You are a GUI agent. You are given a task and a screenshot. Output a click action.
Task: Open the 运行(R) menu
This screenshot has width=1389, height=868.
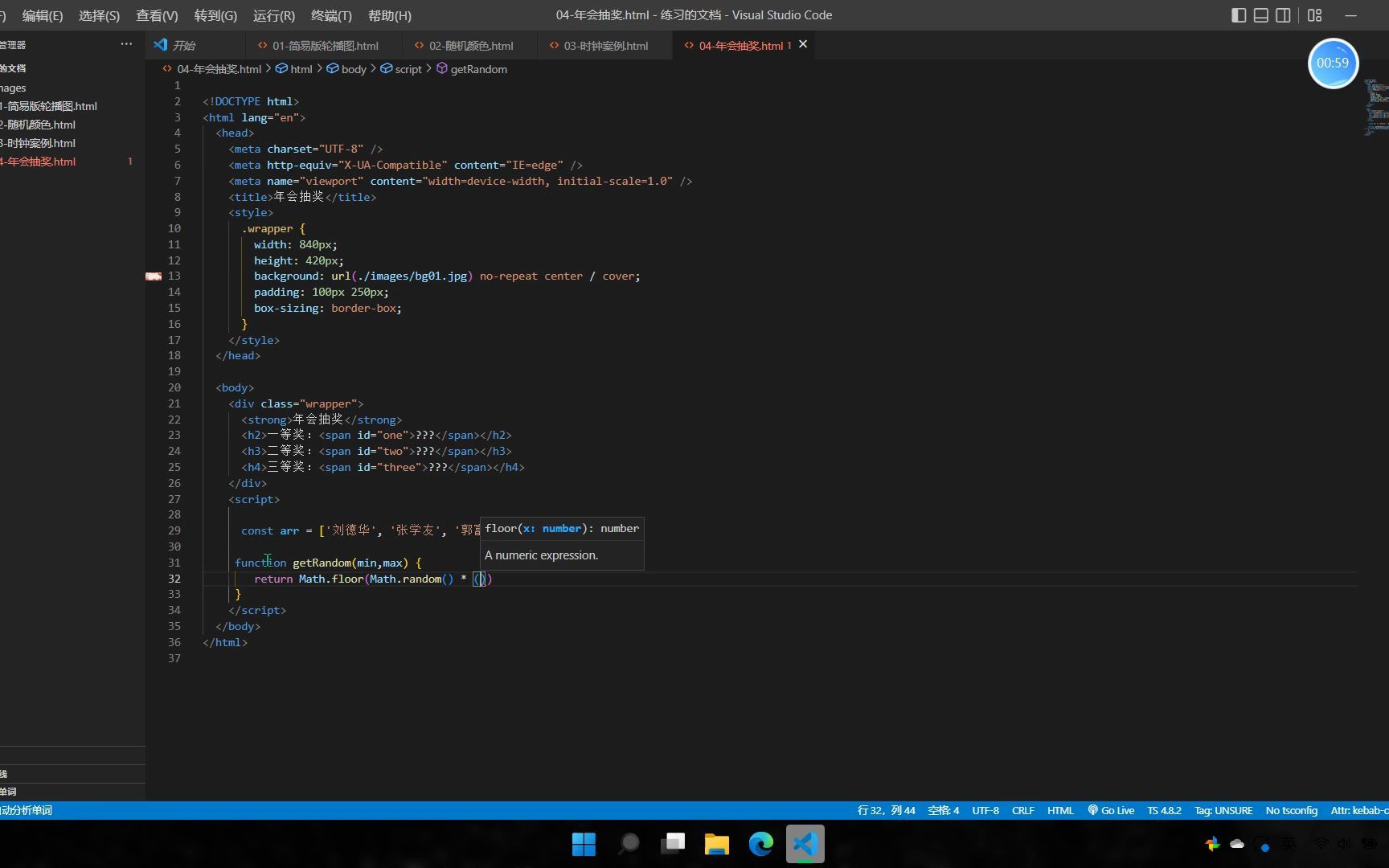[274, 15]
